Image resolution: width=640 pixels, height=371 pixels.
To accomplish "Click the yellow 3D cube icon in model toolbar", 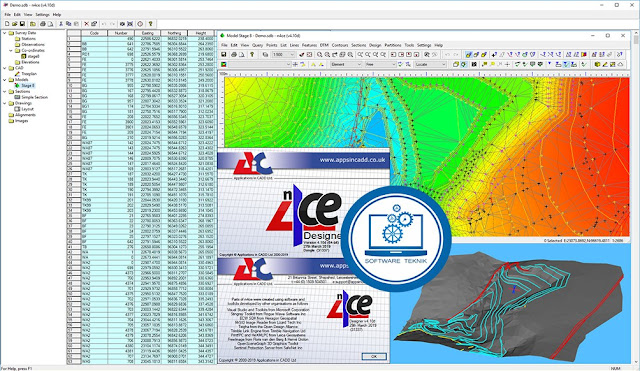I will 598,64.
